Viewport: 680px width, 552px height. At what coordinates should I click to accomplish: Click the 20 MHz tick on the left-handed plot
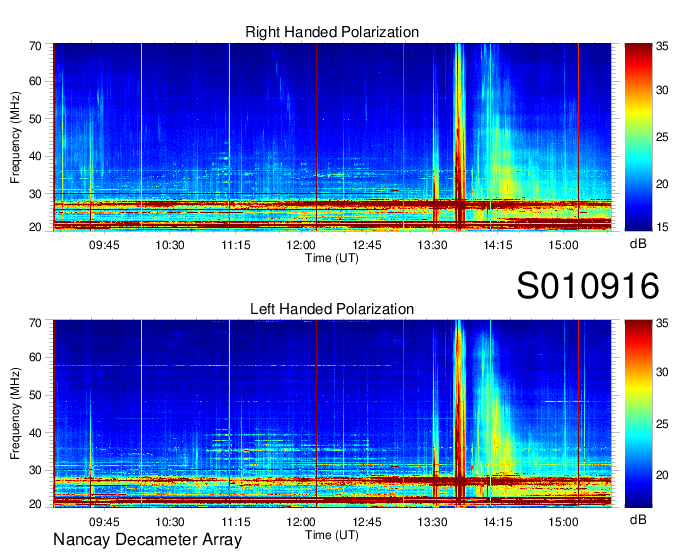pyautogui.click(x=35, y=504)
